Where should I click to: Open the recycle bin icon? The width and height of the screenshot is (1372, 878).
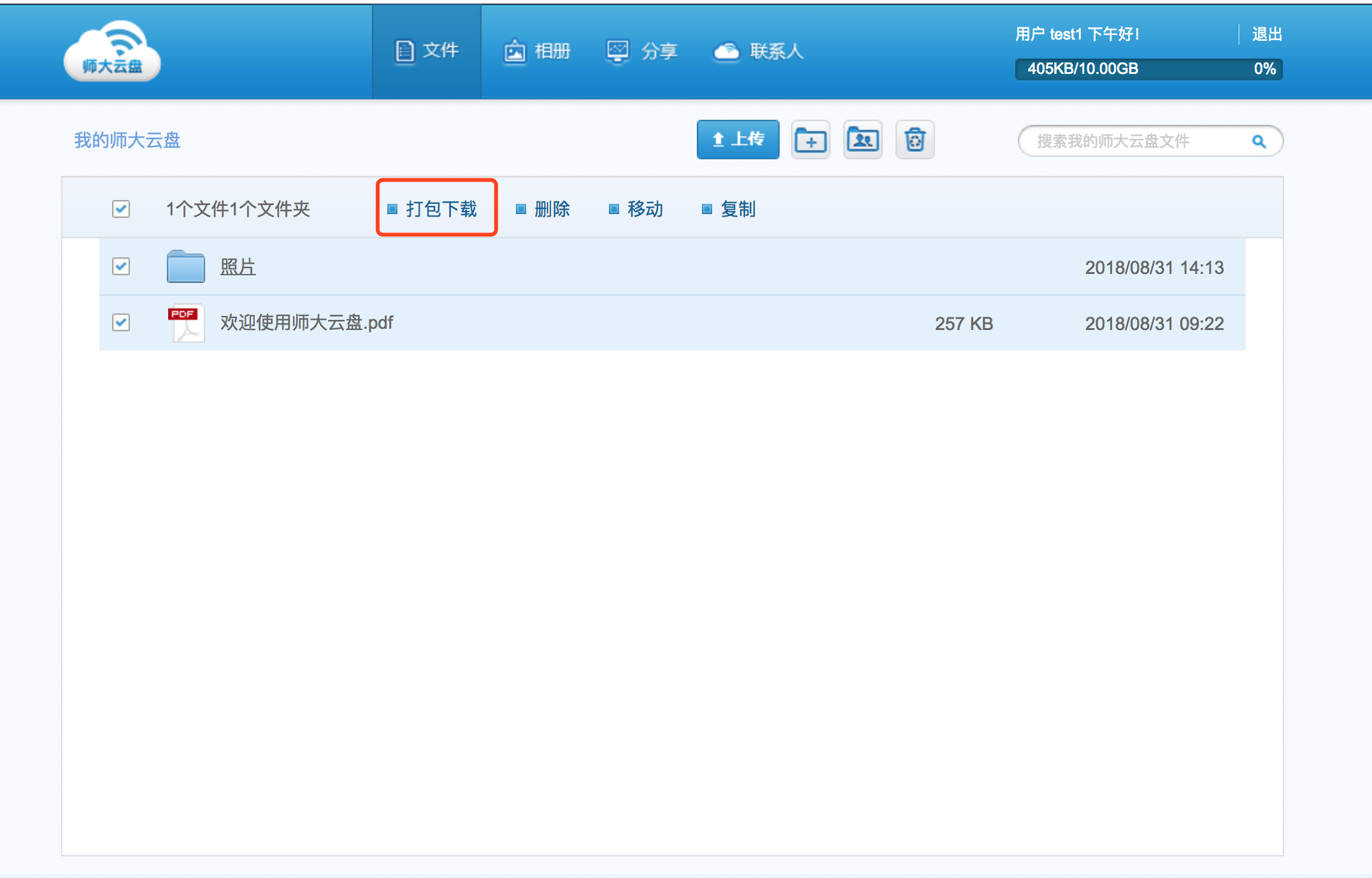915,140
